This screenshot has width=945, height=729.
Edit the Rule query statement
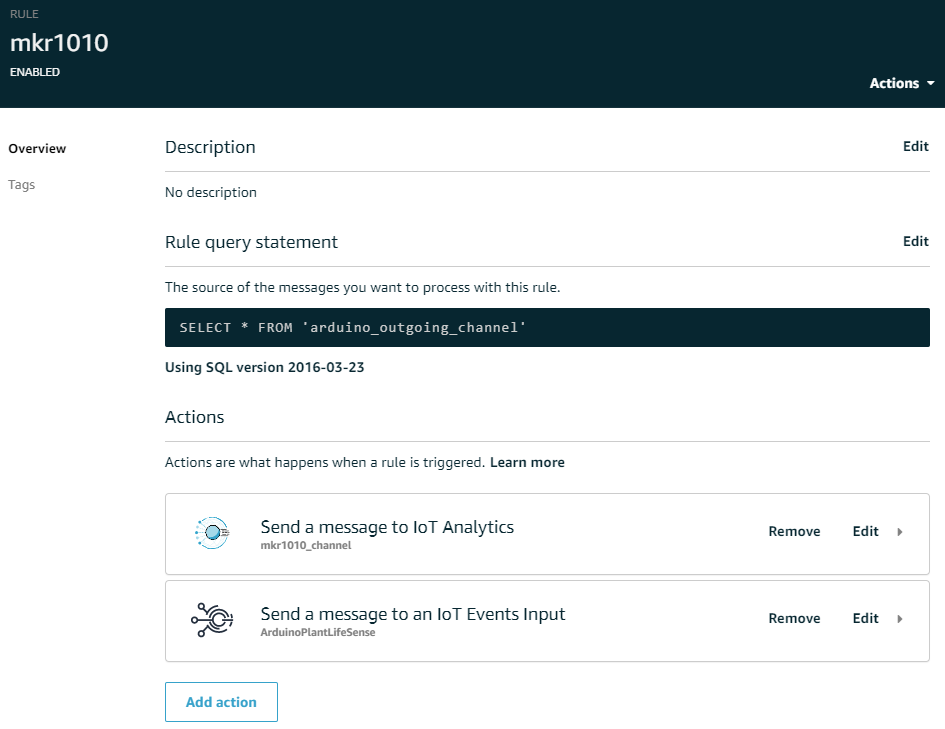[915, 242]
